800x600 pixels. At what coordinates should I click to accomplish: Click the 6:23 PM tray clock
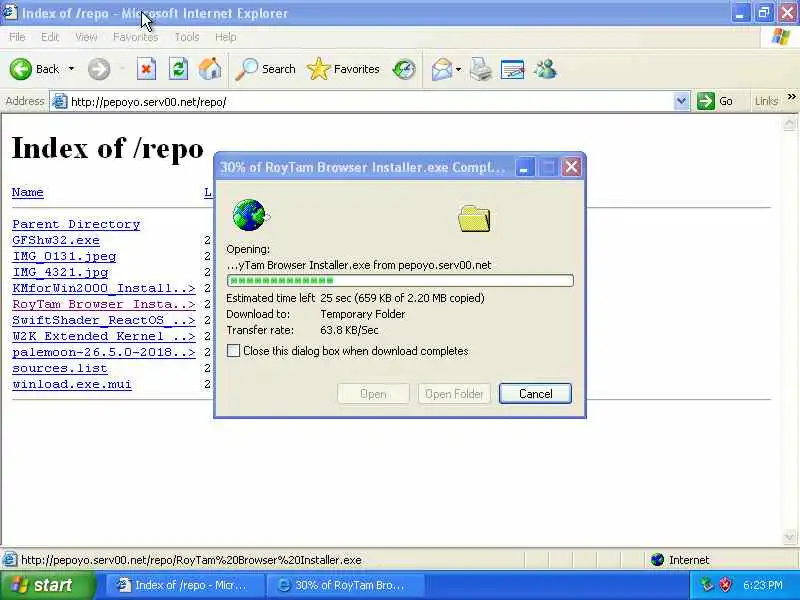click(x=763, y=585)
